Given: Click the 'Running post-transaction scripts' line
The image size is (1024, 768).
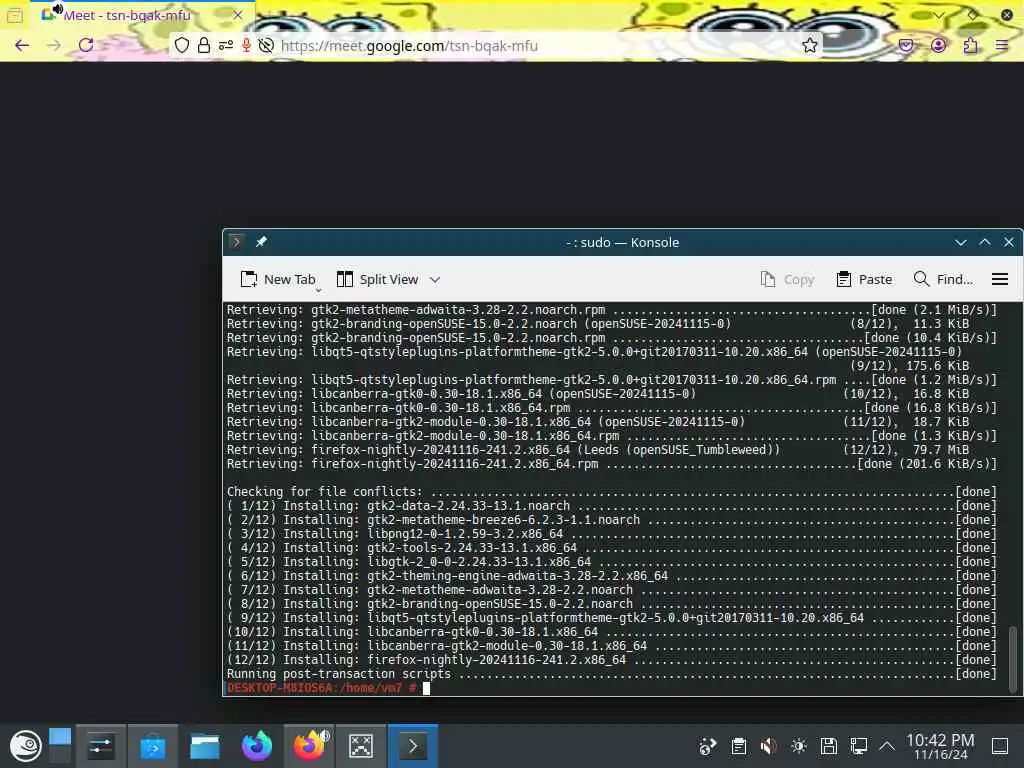Looking at the screenshot, I should pos(612,674).
